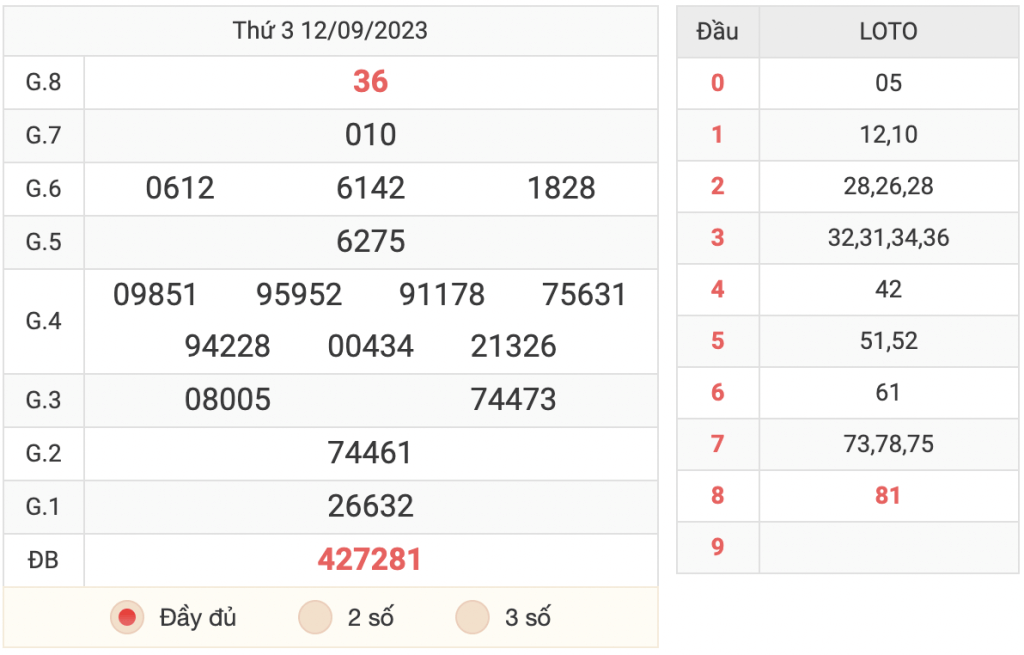Click G.3 number 08005
This screenshot has width=1024, height=655.
click(227, 400)
